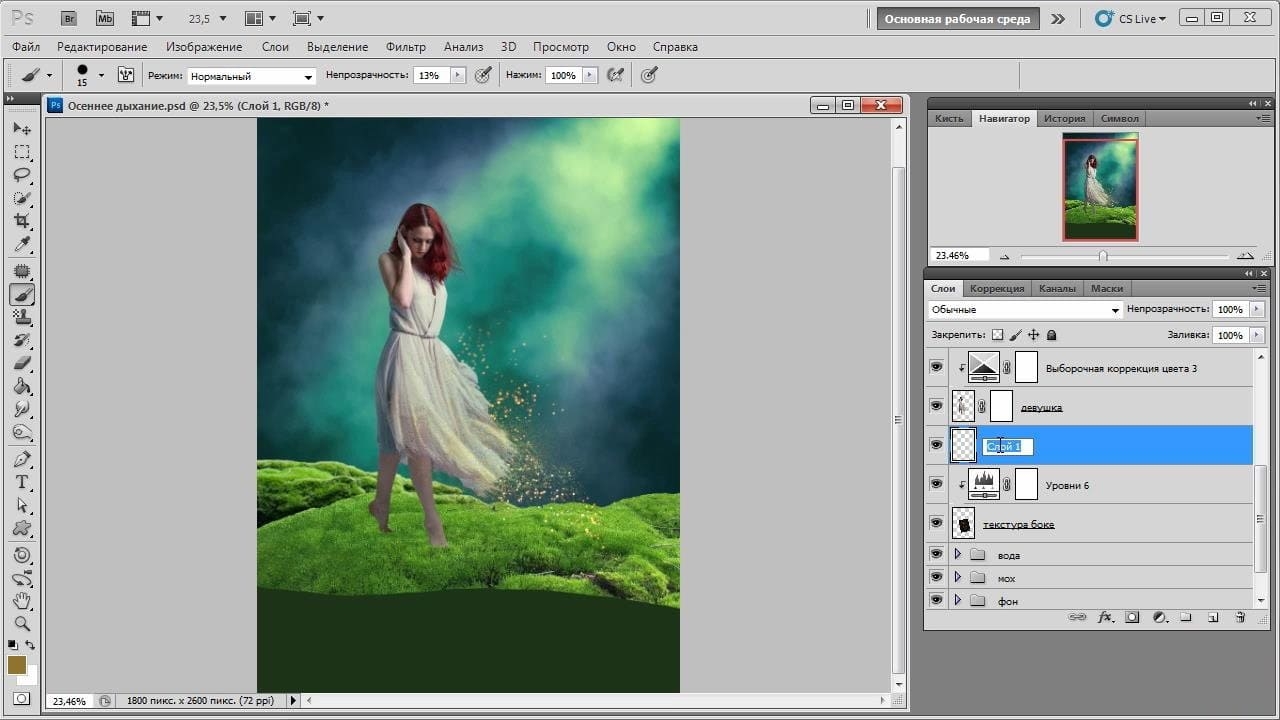The width and height of the screenshot is (1280, 720).
Task: Select the Eyedropper tool
Action: coord(22,245)
